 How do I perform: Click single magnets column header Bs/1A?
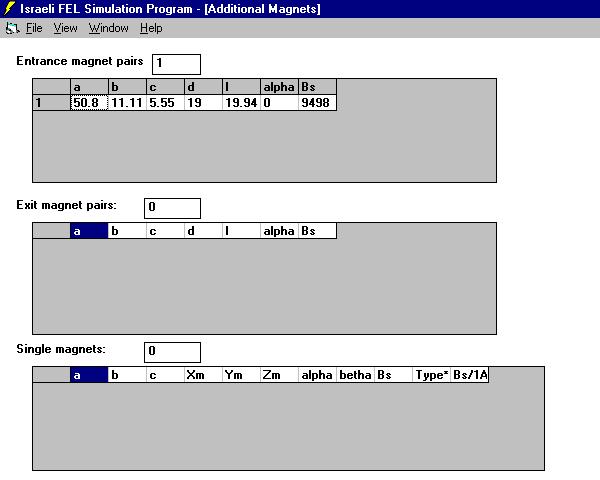point(470,375)
